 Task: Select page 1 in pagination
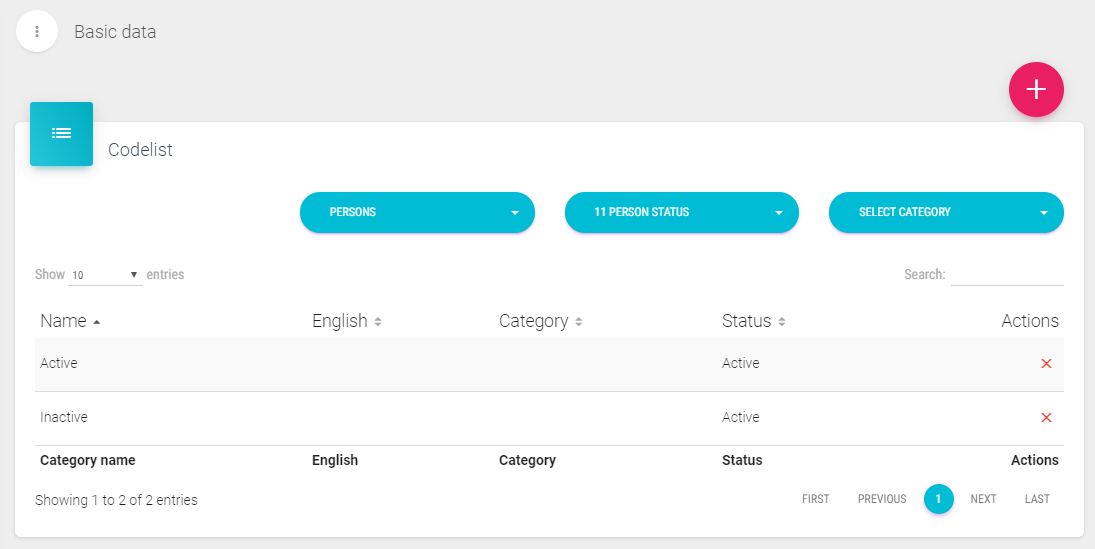coord(938,499)
